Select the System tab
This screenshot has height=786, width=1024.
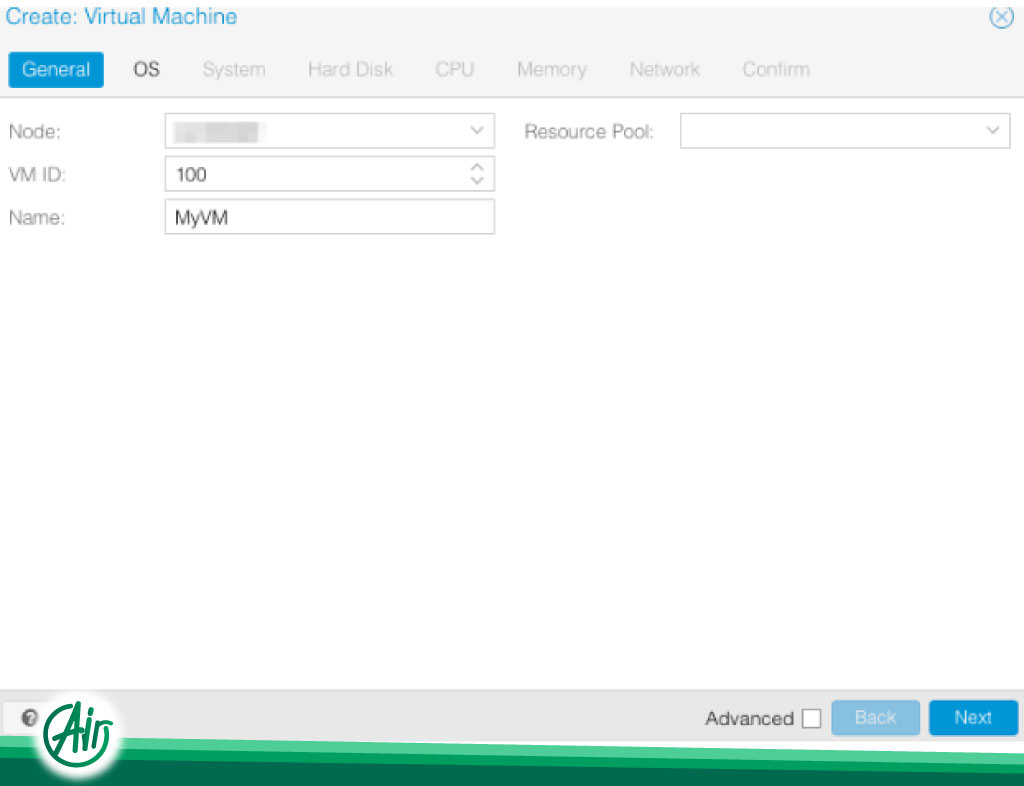pyautogui.click(x=234, y=69)
